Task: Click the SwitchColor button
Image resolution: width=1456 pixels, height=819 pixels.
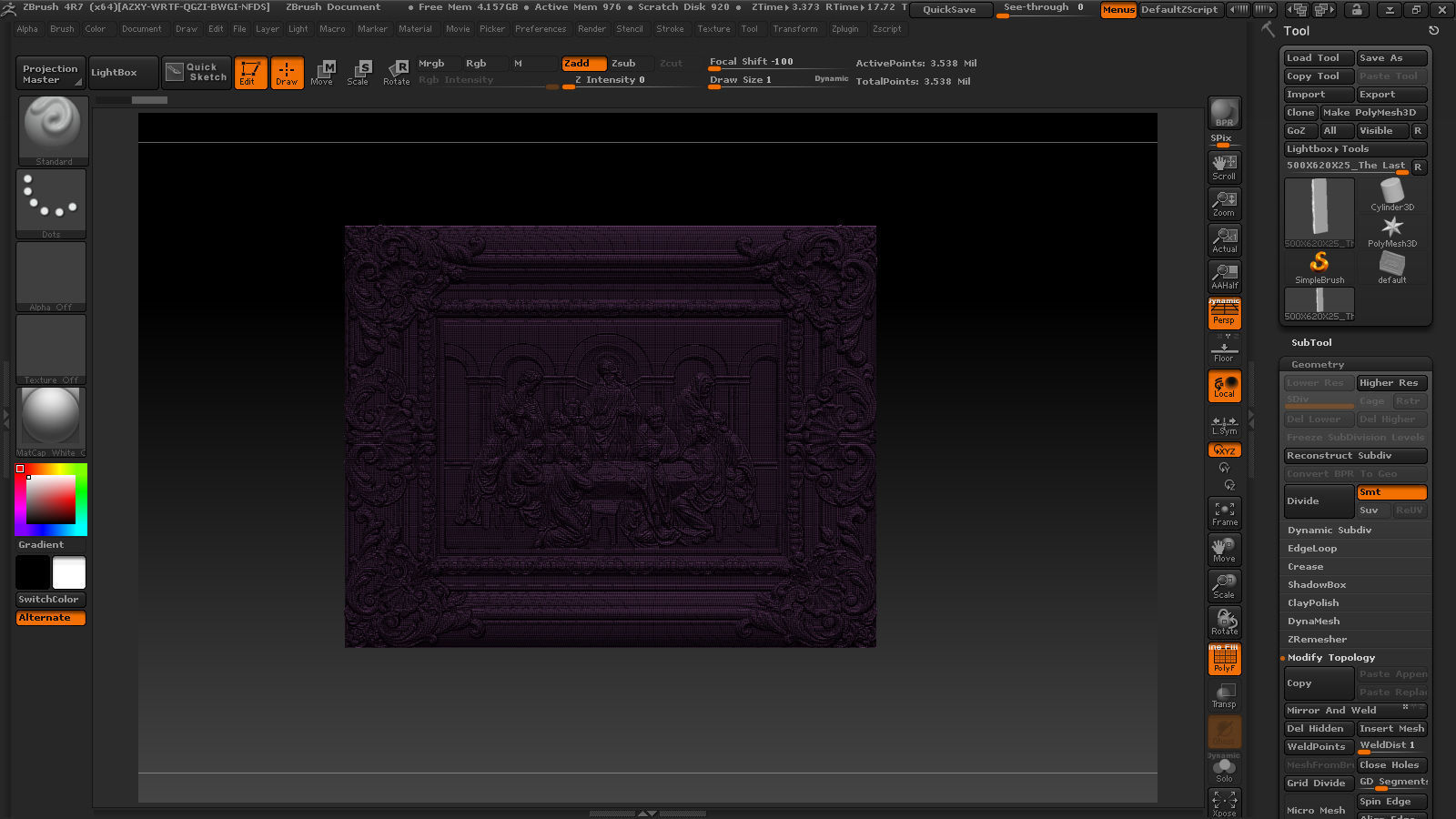Action: pyautogui.click(x=51, y=600)
